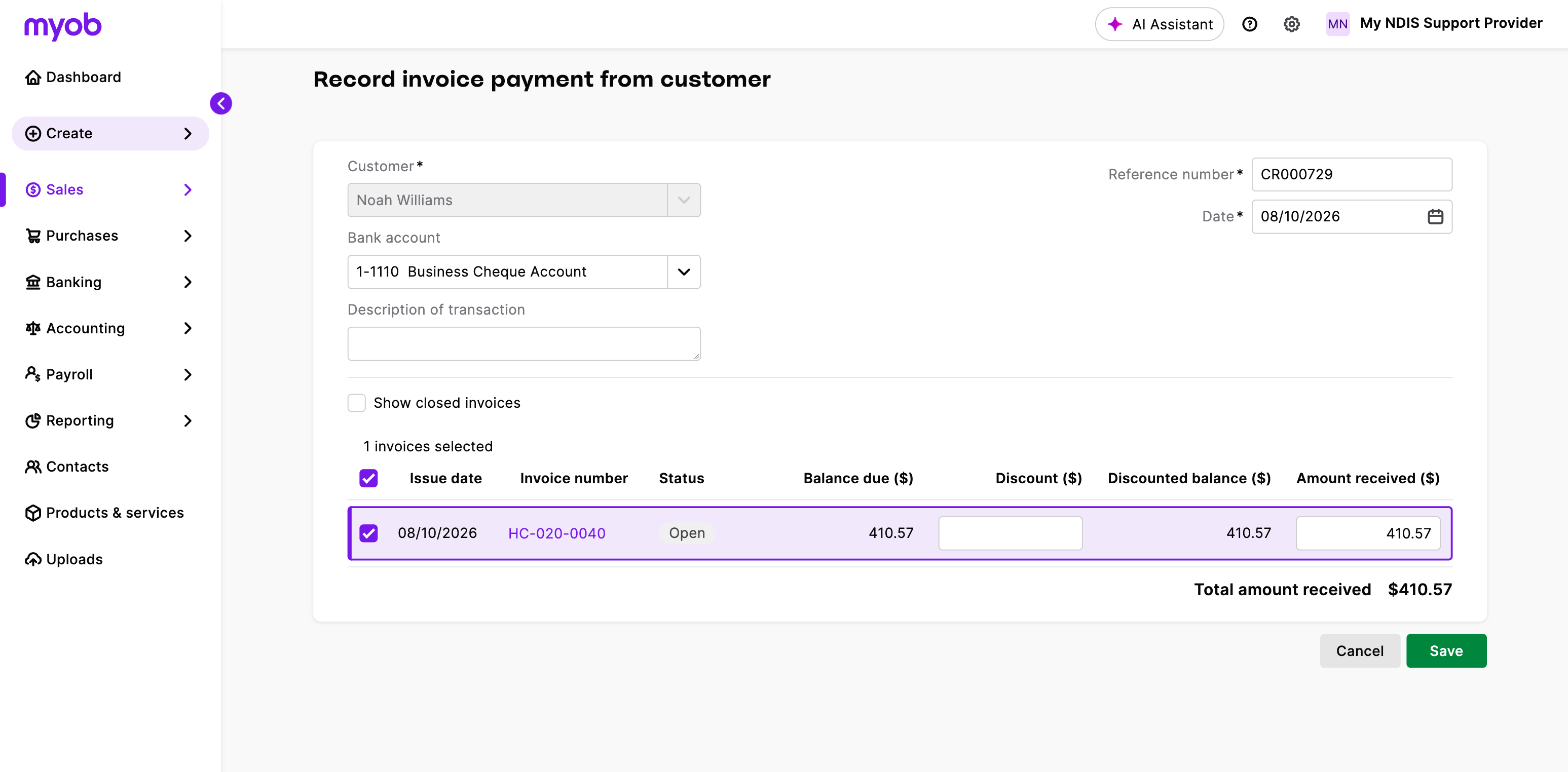Click the Accounting scales icon
The image size is (1568, 772).
pos(33,329)
